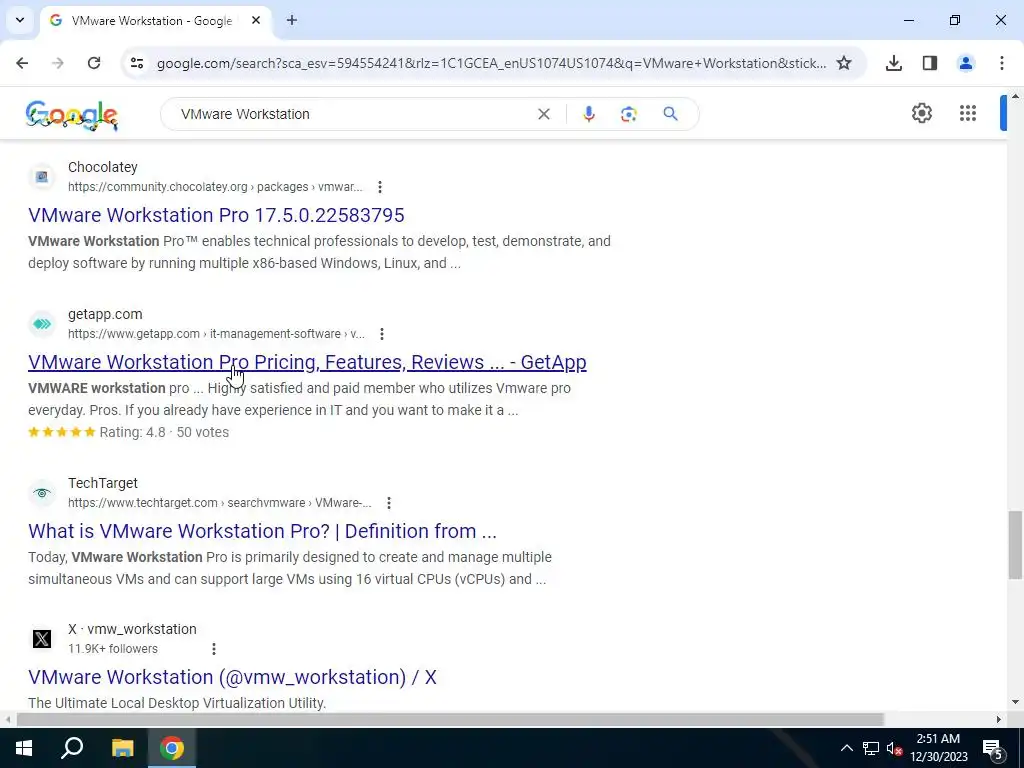
Task: Click the Chrome taskbar icon
Action: (x=172, y=748)
